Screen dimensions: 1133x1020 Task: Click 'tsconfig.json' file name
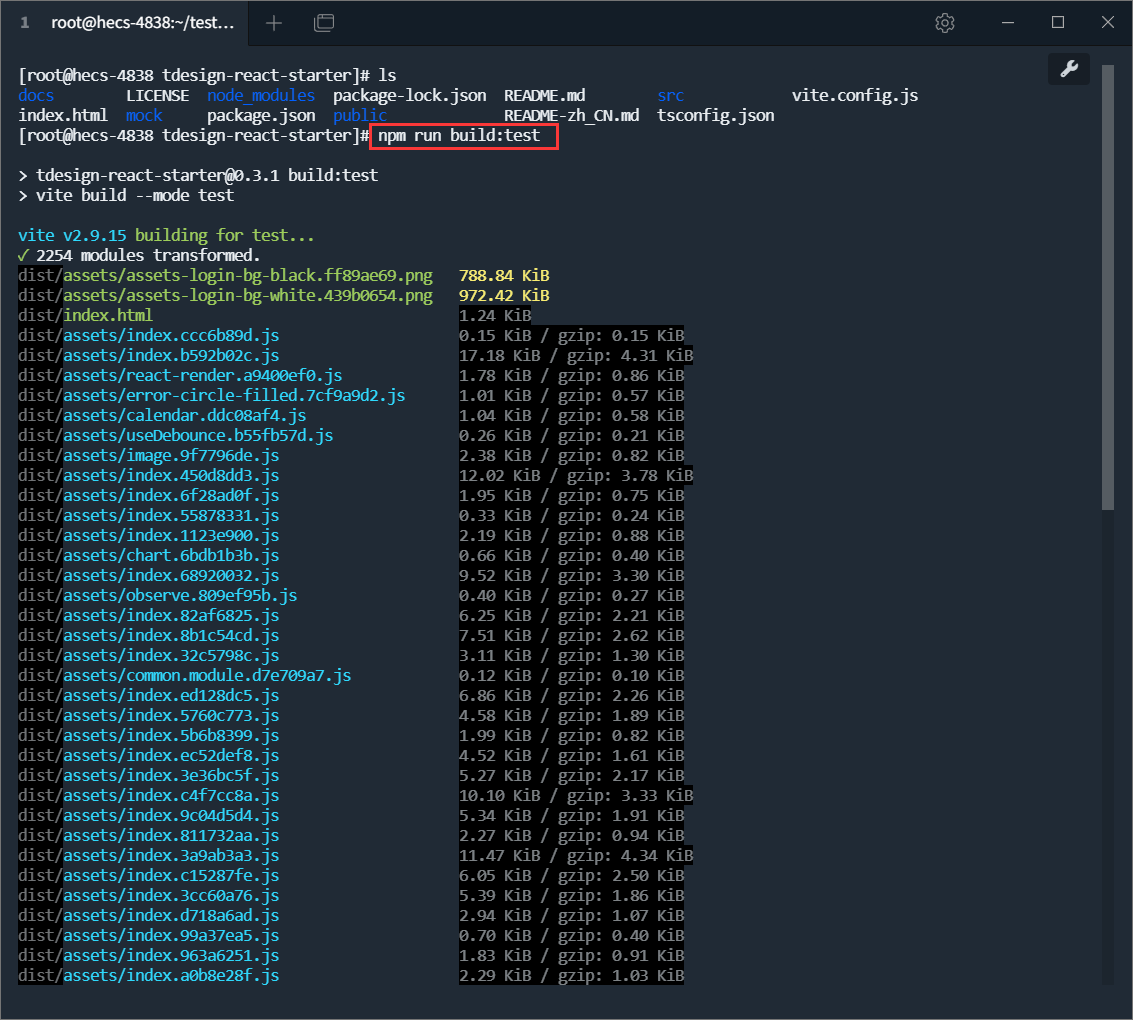pos(715,116)
